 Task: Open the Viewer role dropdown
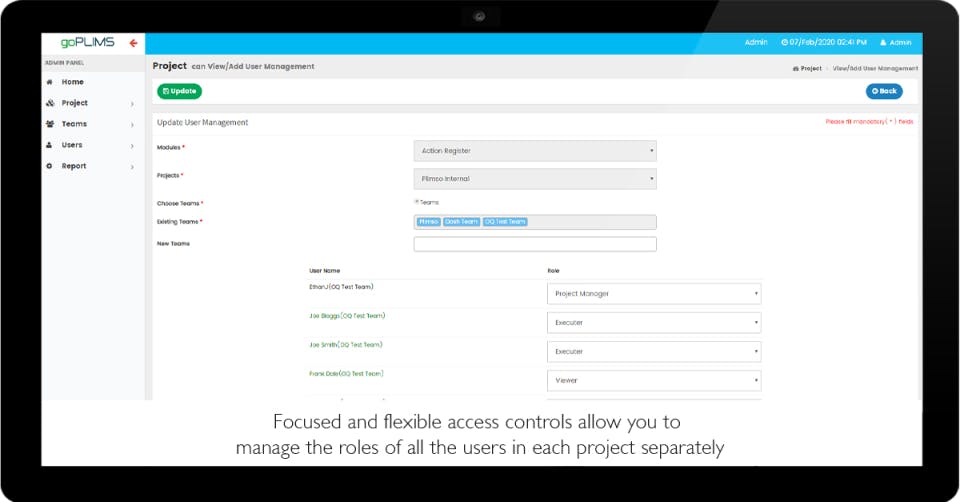pyautogui.click(x=654, y=380)
